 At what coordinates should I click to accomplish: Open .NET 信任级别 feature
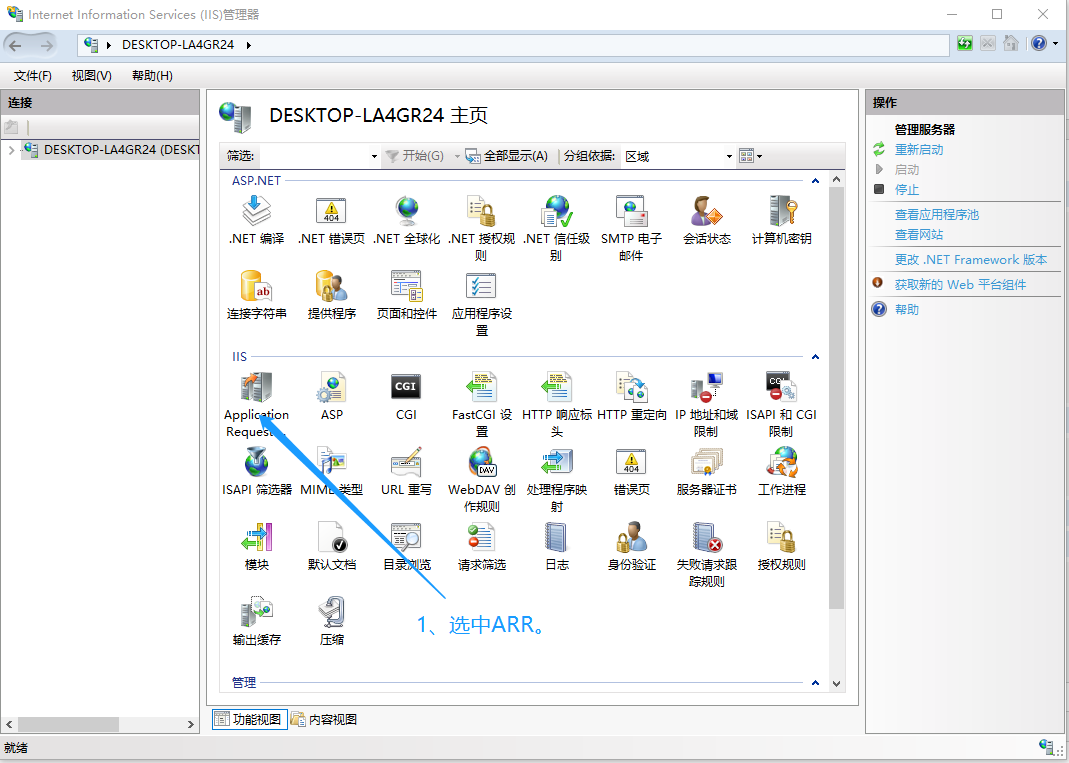coord(556,228)
